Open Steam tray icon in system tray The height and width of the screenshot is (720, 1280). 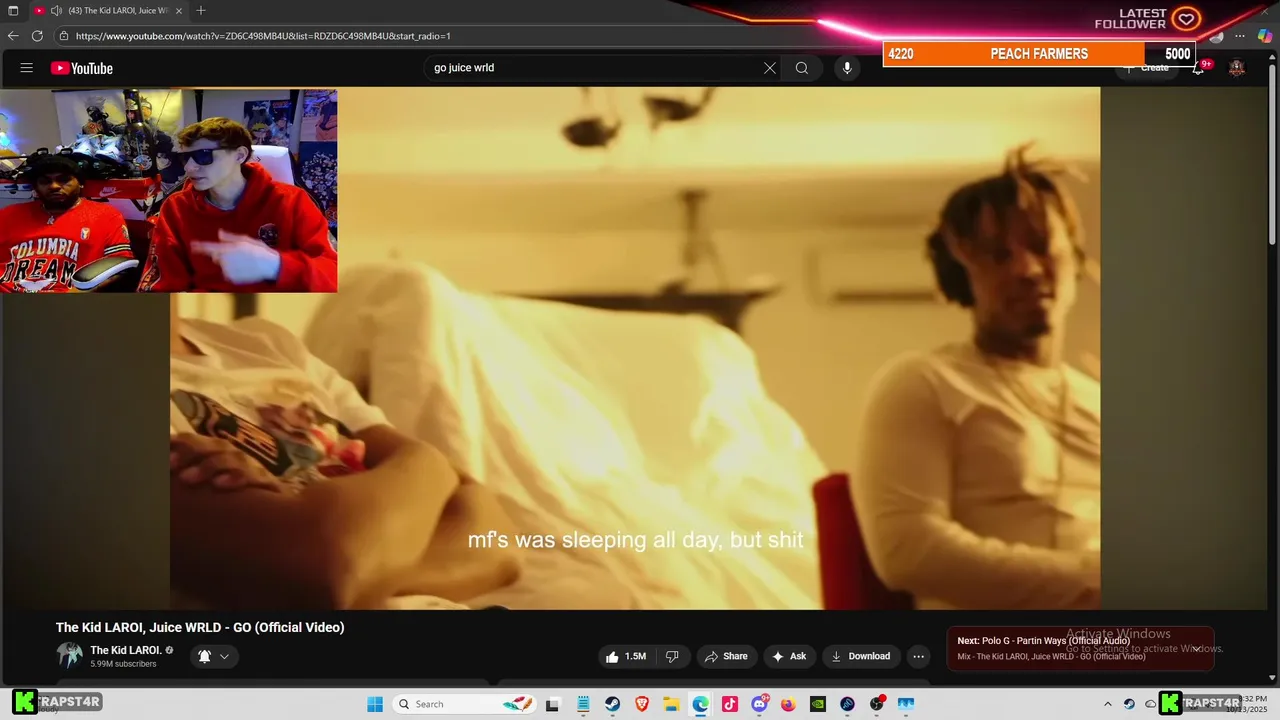tap(1129, 704)
